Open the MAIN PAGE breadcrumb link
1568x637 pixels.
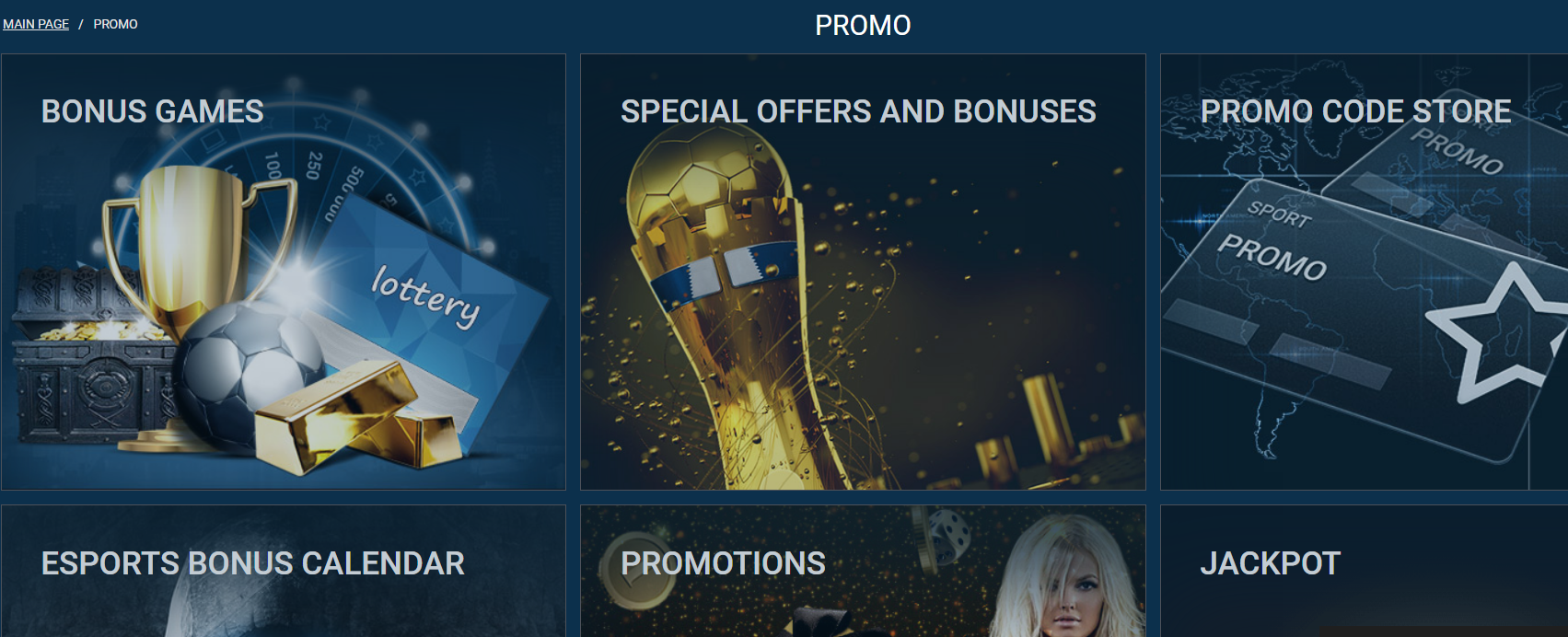[36, 24]
